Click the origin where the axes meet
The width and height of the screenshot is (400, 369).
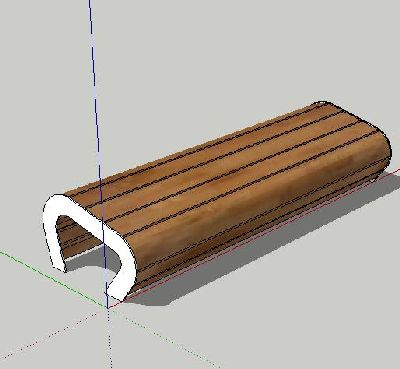point(108,307)
